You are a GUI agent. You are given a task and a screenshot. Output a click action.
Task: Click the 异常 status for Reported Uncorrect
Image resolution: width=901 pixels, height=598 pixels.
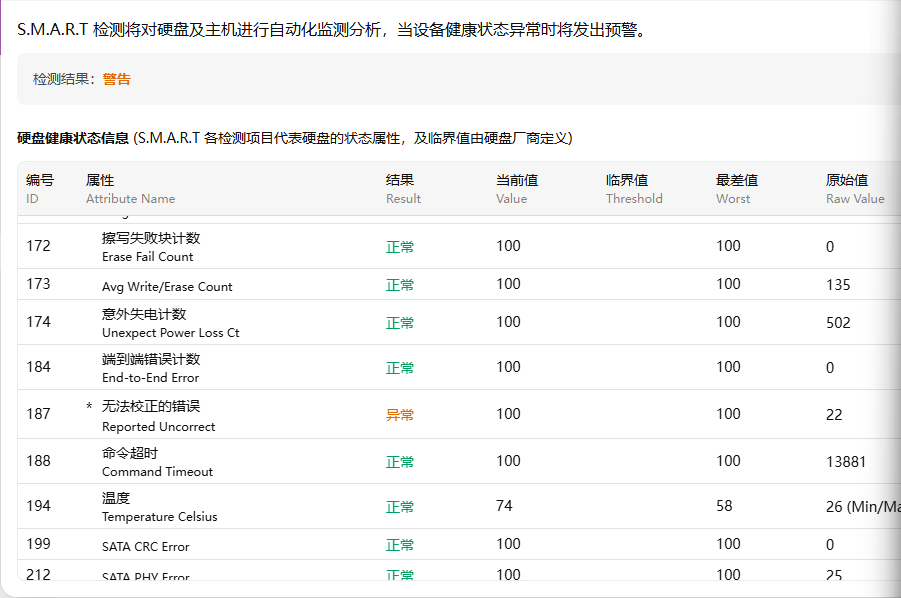[399, 414]
